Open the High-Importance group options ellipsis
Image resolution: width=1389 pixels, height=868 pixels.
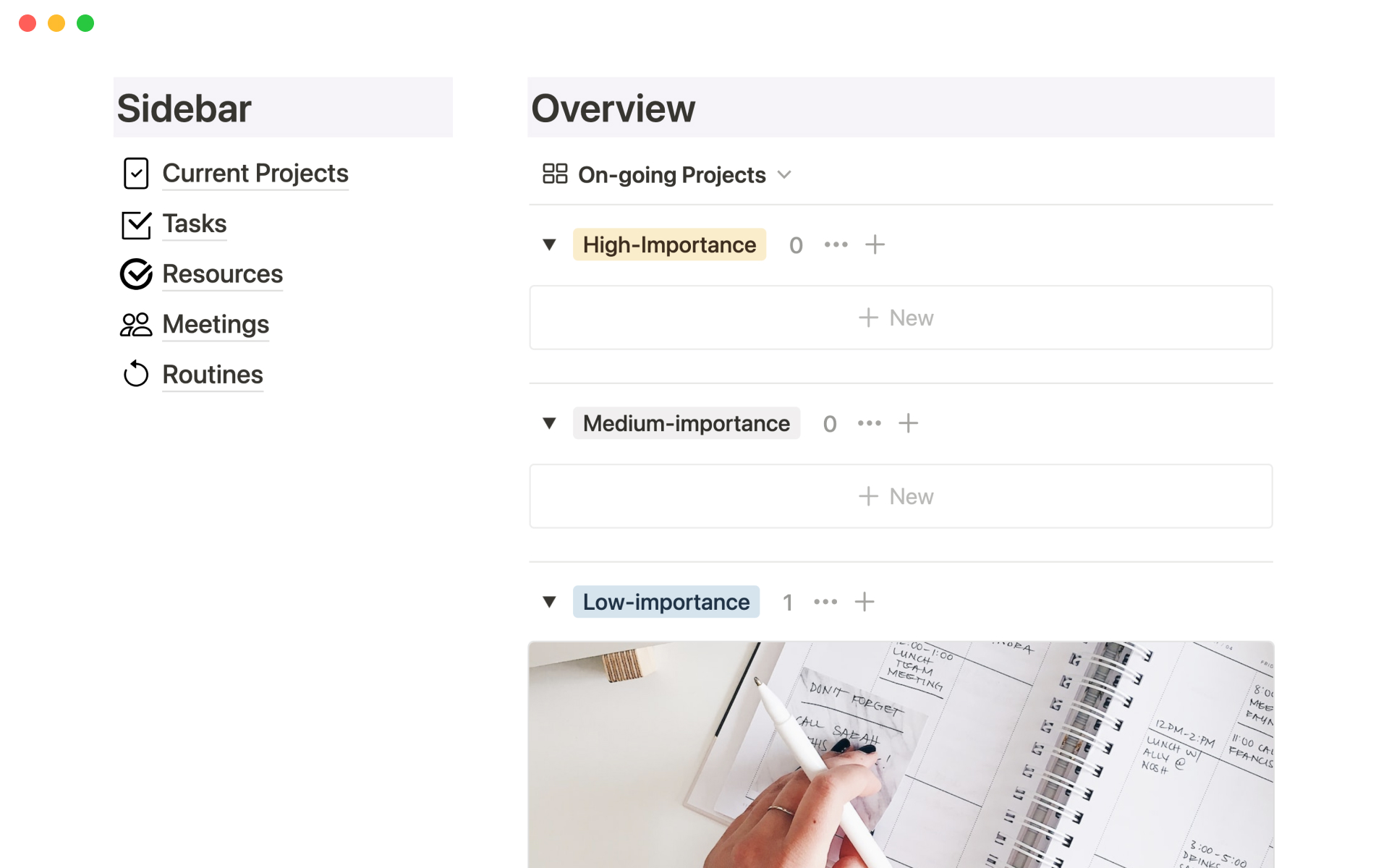tap(836, 245)
